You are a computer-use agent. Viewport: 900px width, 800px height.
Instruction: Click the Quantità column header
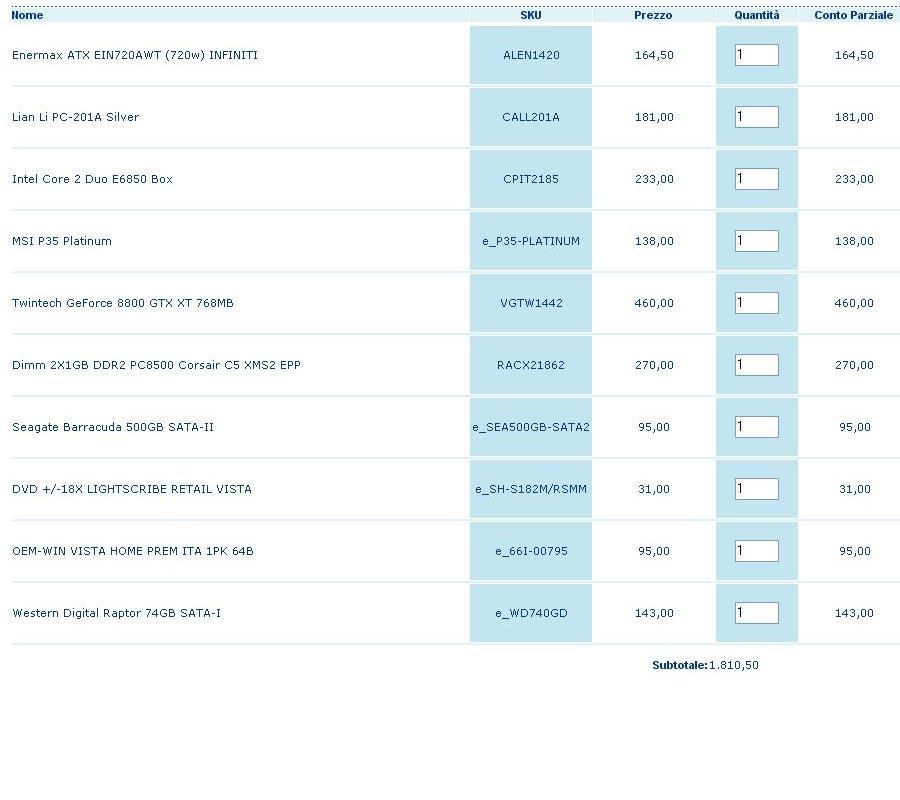tap(757, 15)
